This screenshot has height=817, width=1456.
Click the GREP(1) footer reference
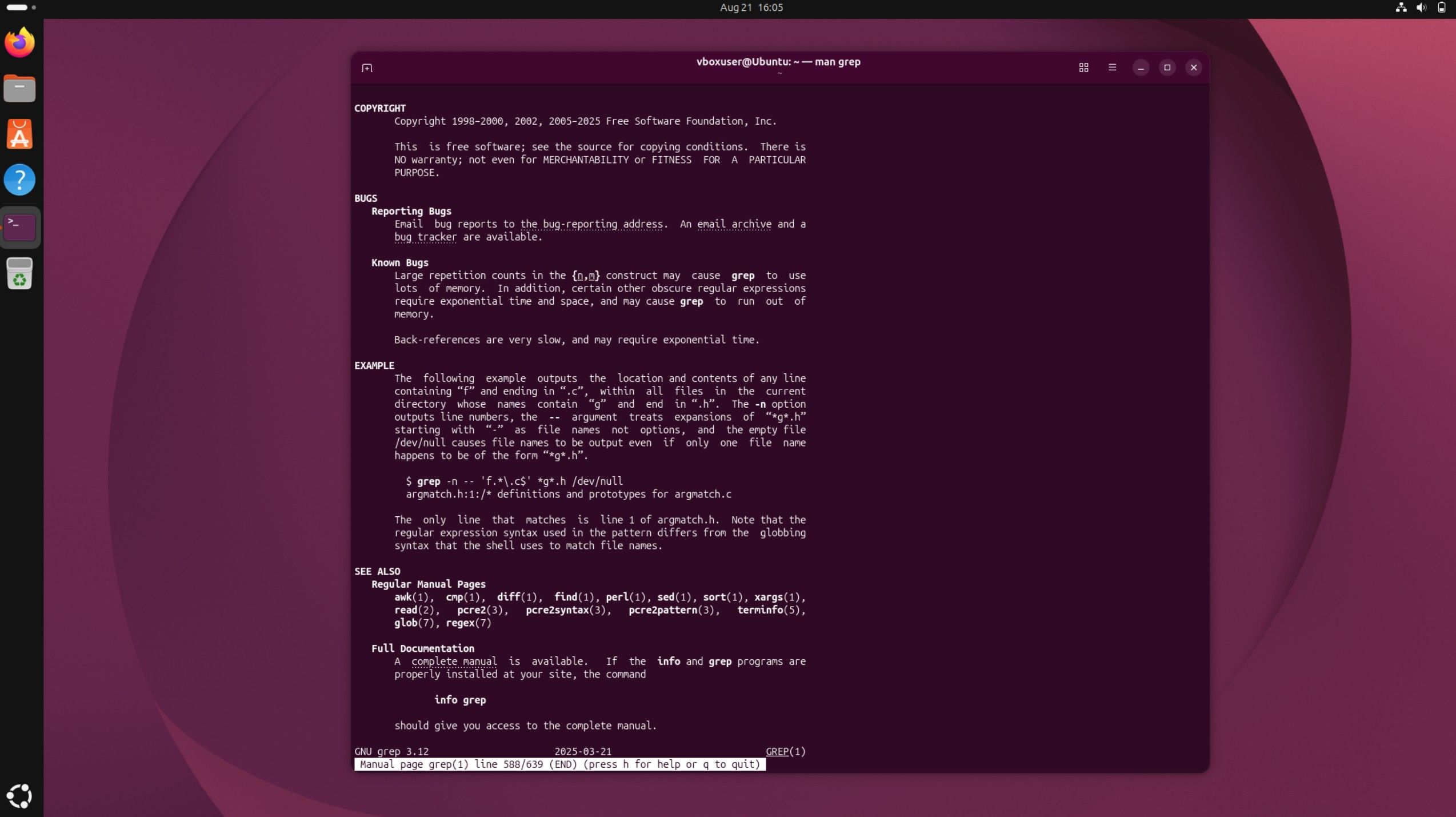pos(786,752)
